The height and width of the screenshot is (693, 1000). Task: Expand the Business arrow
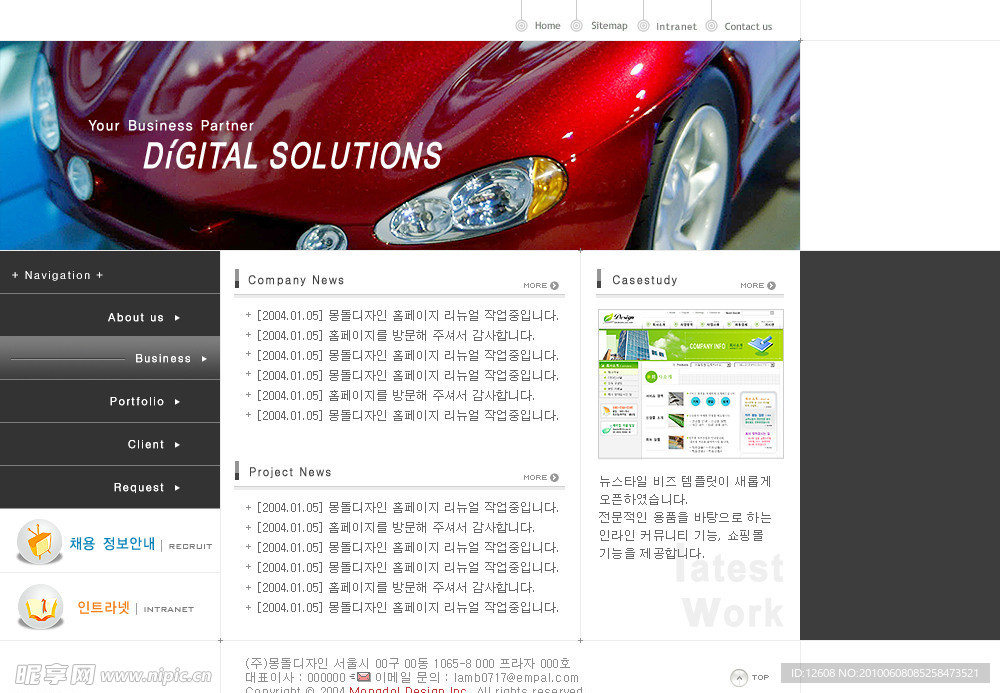pyautogui.click(x=204, y=359)
